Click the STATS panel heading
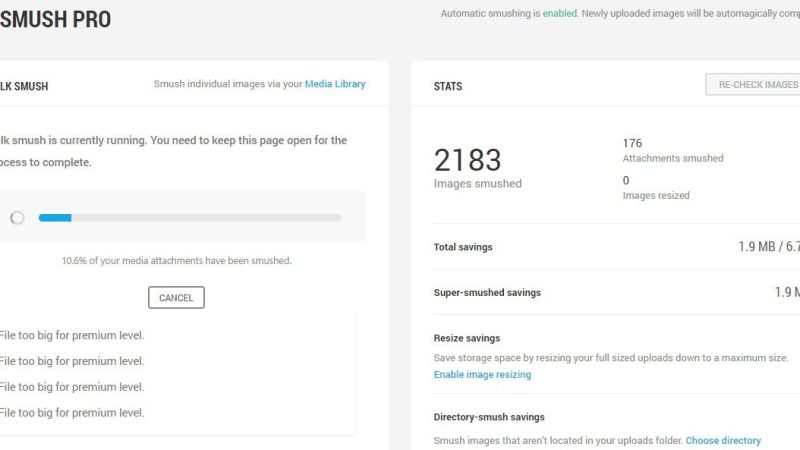 [x=447, y=86]
